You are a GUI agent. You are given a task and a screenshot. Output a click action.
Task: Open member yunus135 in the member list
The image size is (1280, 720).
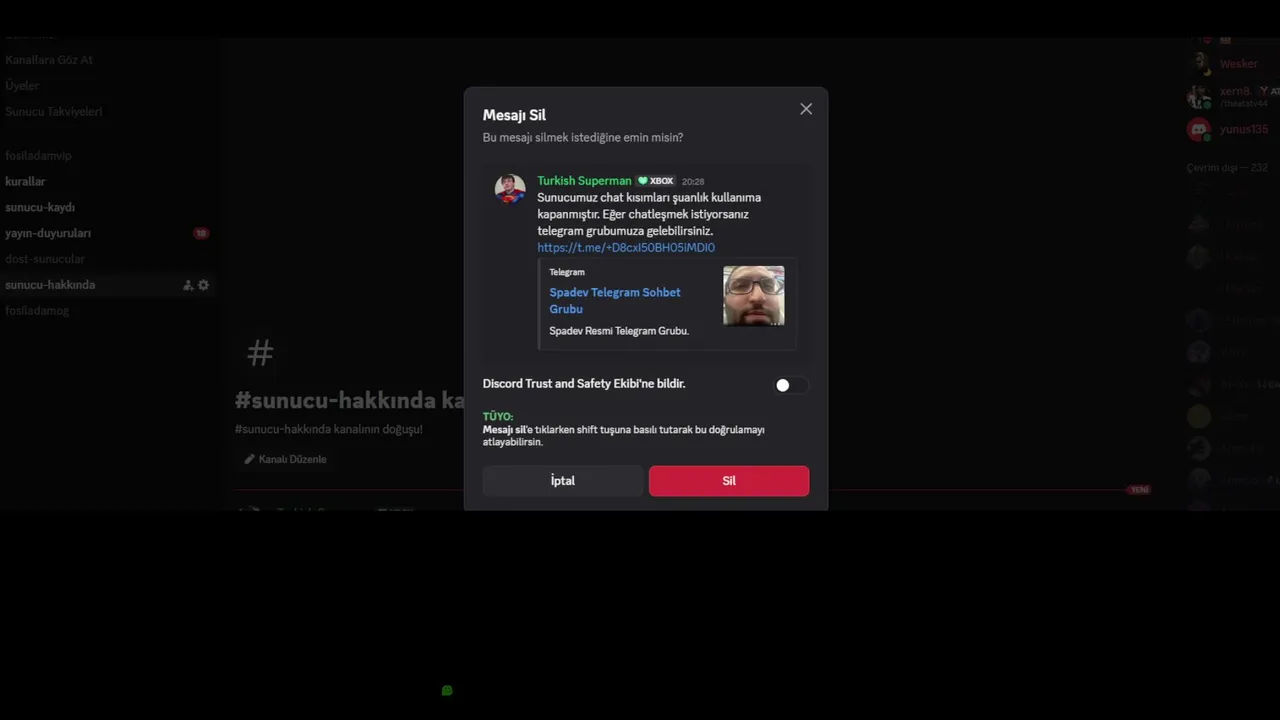click(x=1244, y=130)
